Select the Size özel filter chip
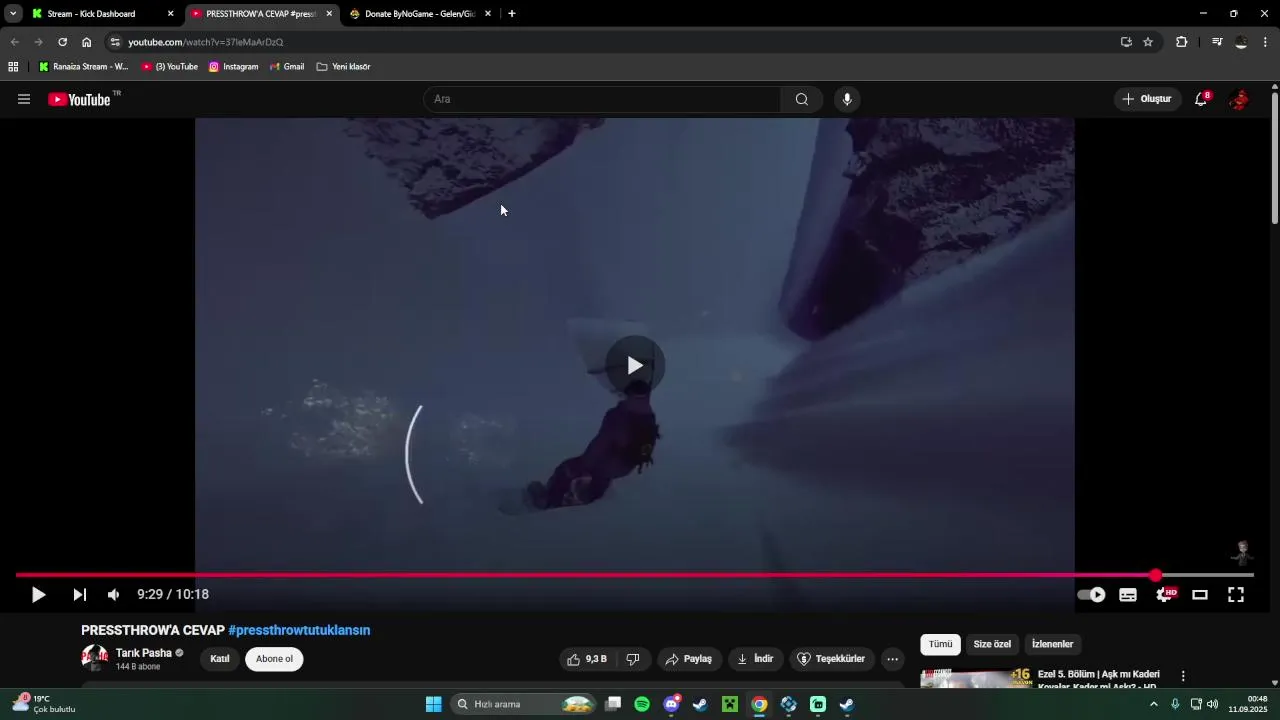 pos(993,645)
